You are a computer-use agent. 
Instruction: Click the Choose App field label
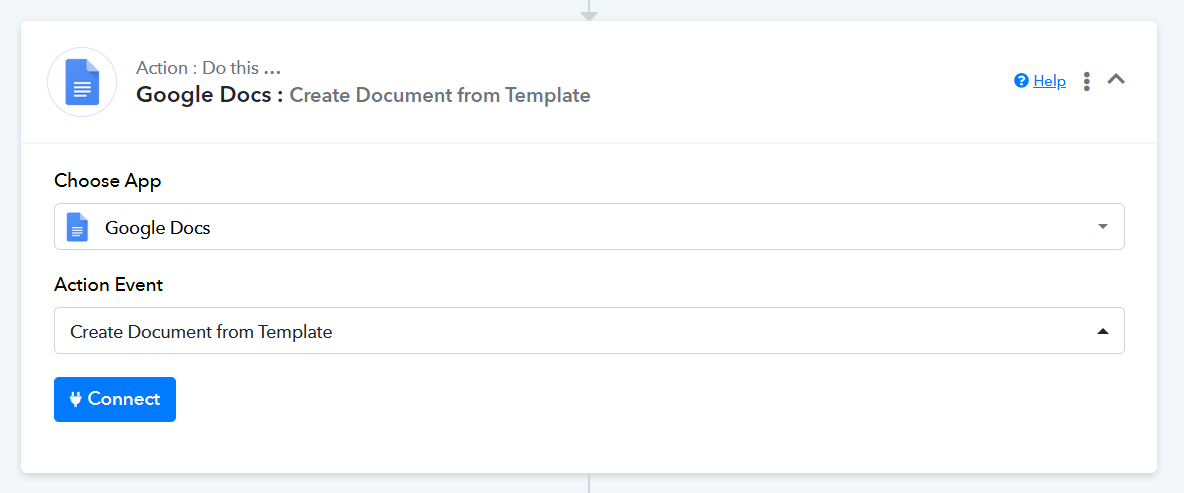click(x=108, y=181)
